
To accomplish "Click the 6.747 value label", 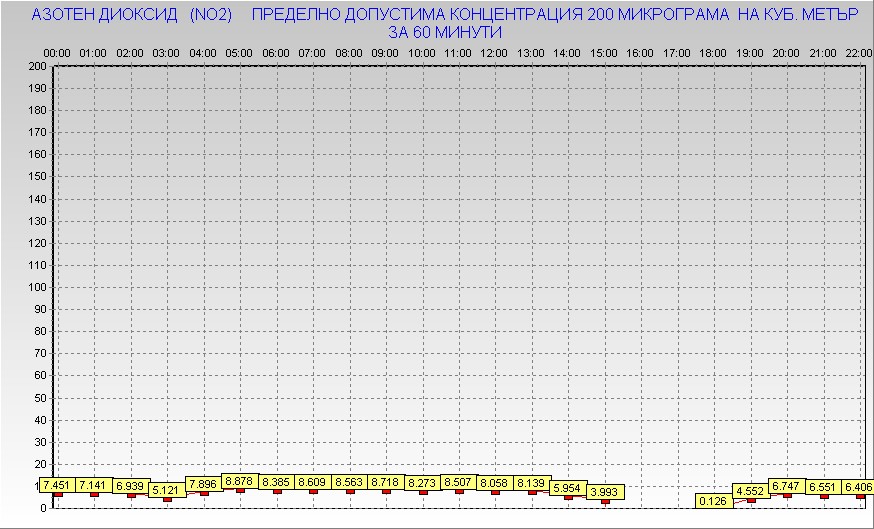I will pos(786,485).
